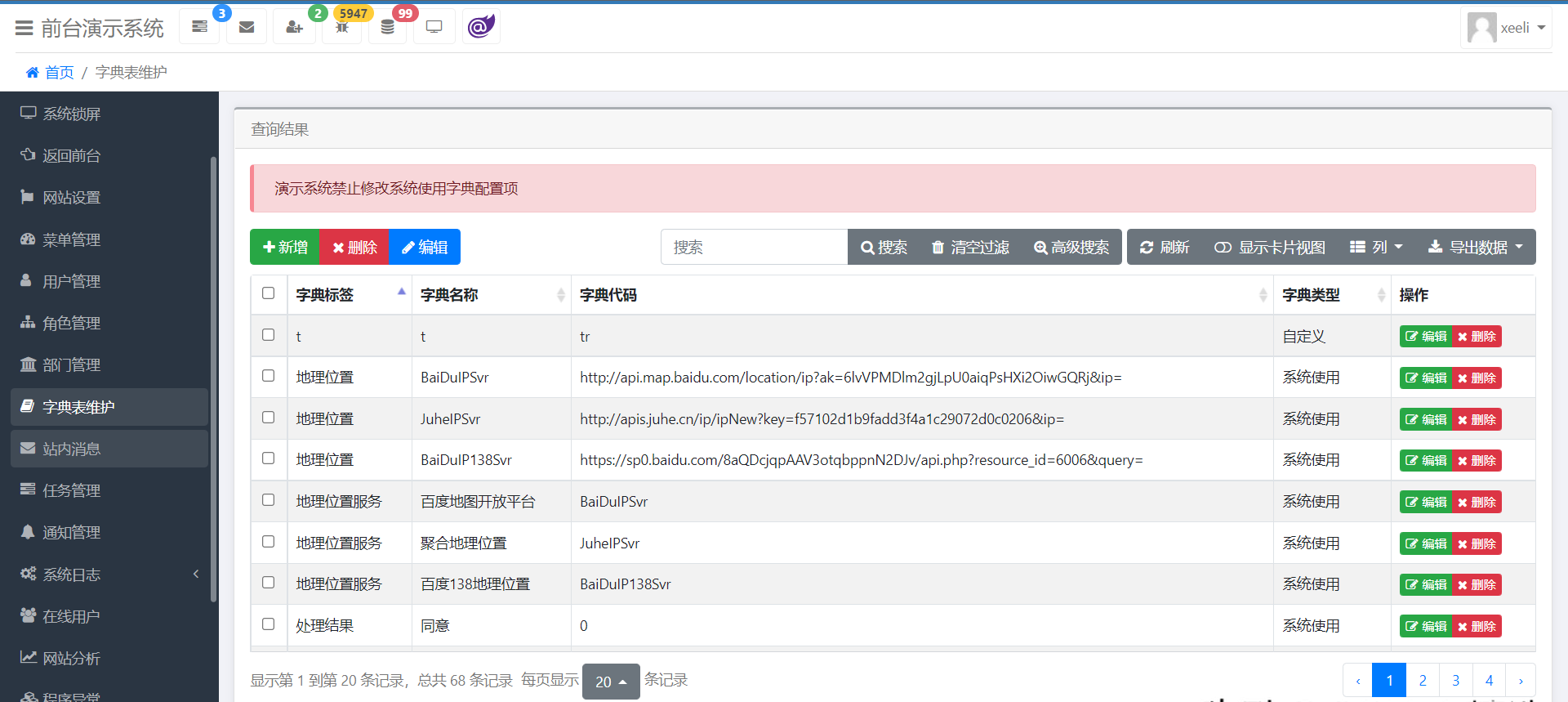Open 网站分析 in the sidebar
The image size is (1568, 702).
tap(109, 658)
